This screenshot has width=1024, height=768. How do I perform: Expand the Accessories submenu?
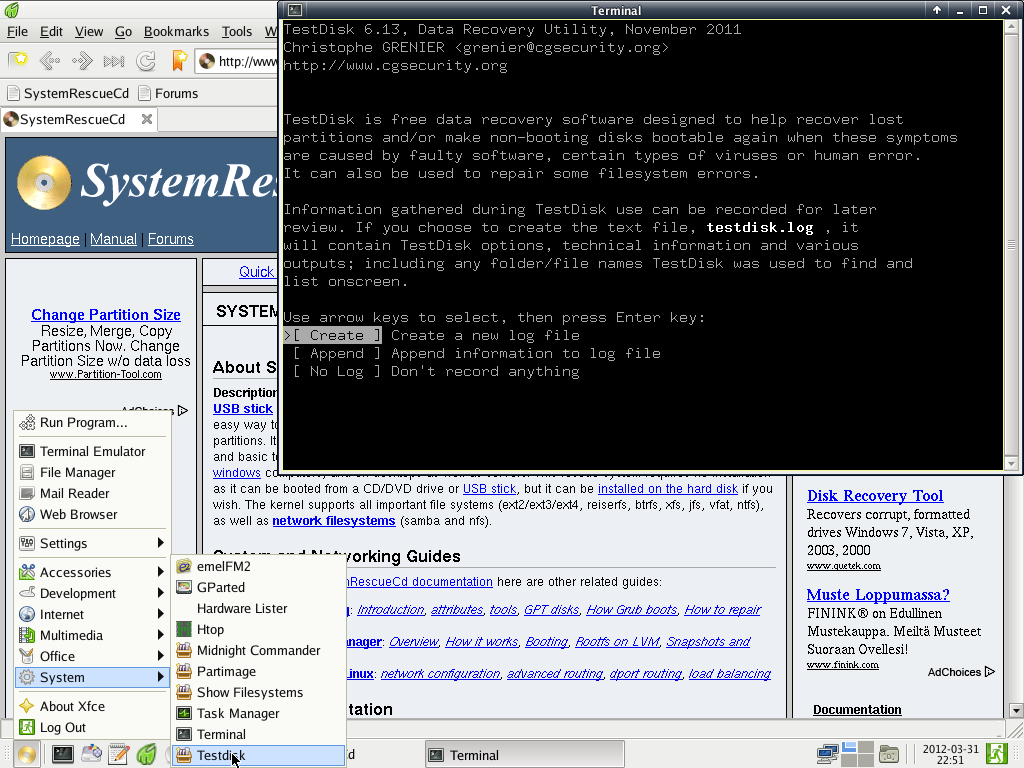92,572
